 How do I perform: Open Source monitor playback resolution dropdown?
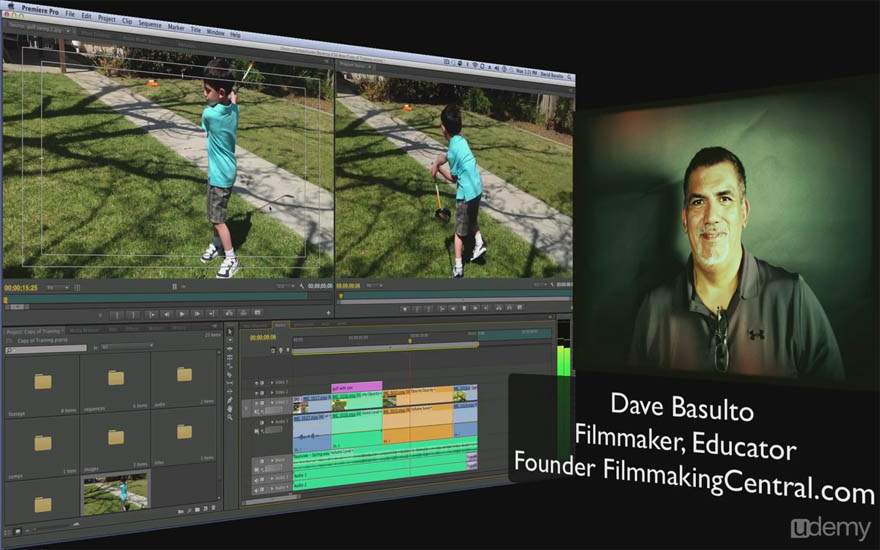(286, 286)
